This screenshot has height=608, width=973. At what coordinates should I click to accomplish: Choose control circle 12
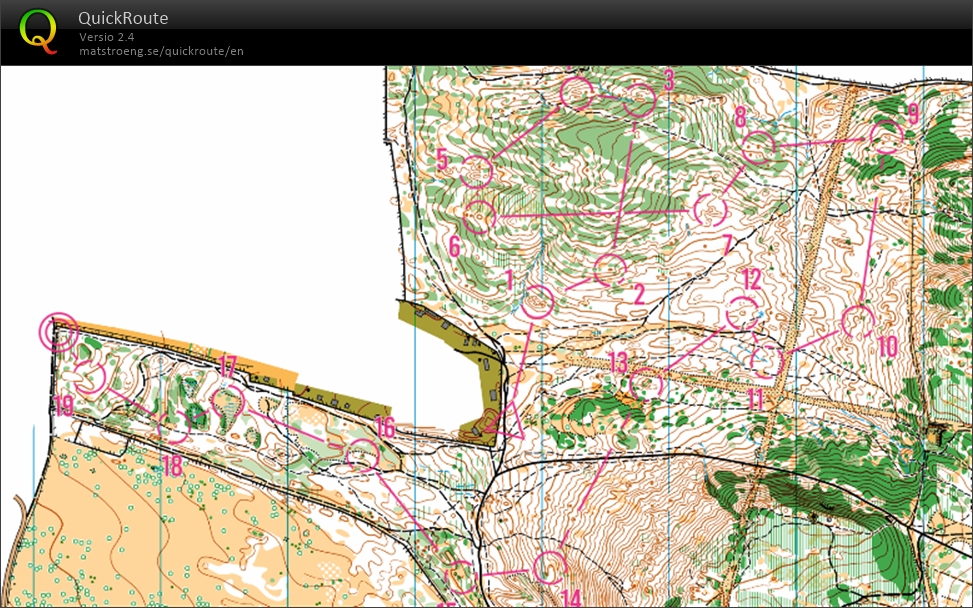pyautogui.click(x=742, y=313)
